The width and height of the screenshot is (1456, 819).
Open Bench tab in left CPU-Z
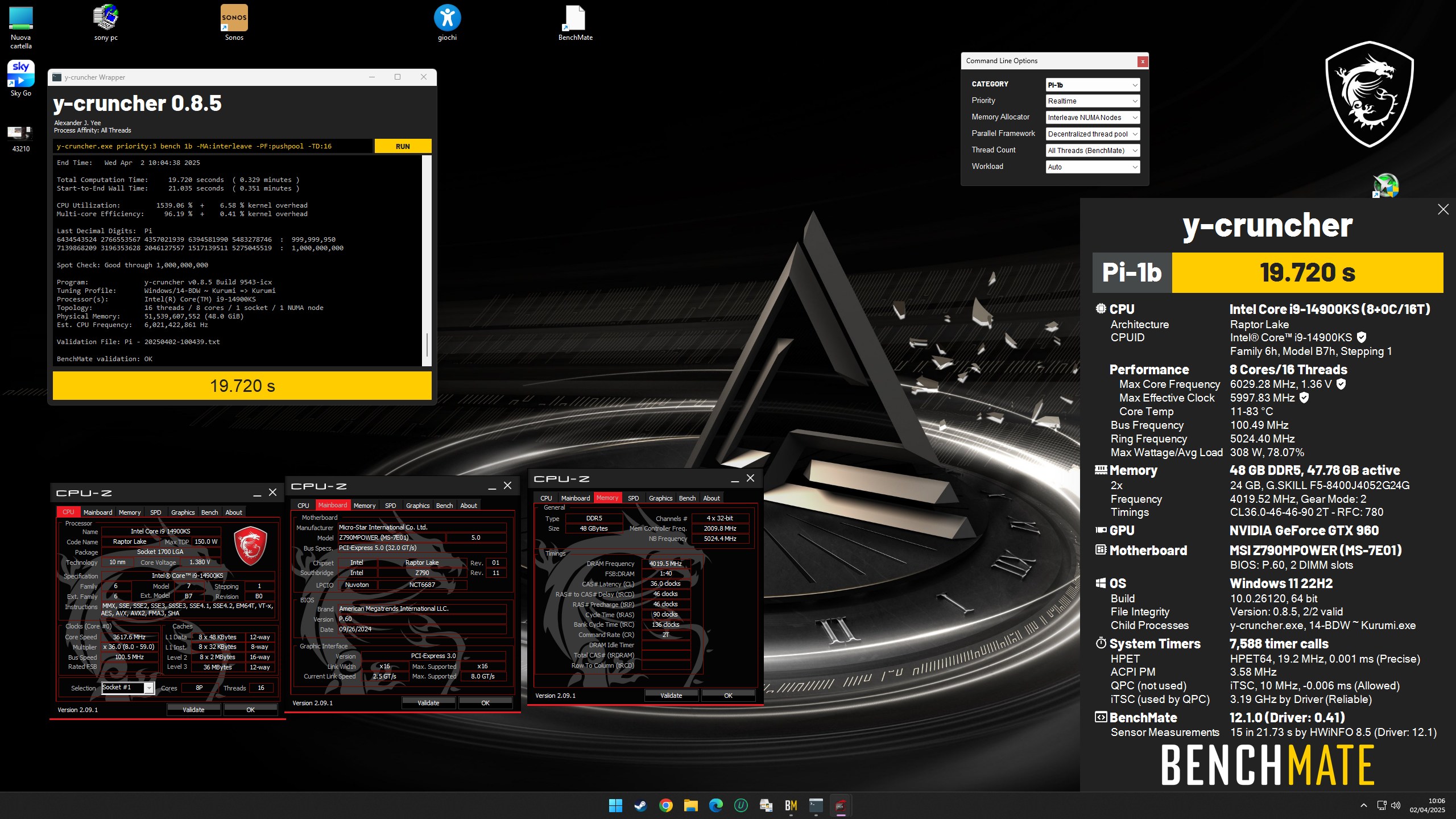click(x=210, y=512)
